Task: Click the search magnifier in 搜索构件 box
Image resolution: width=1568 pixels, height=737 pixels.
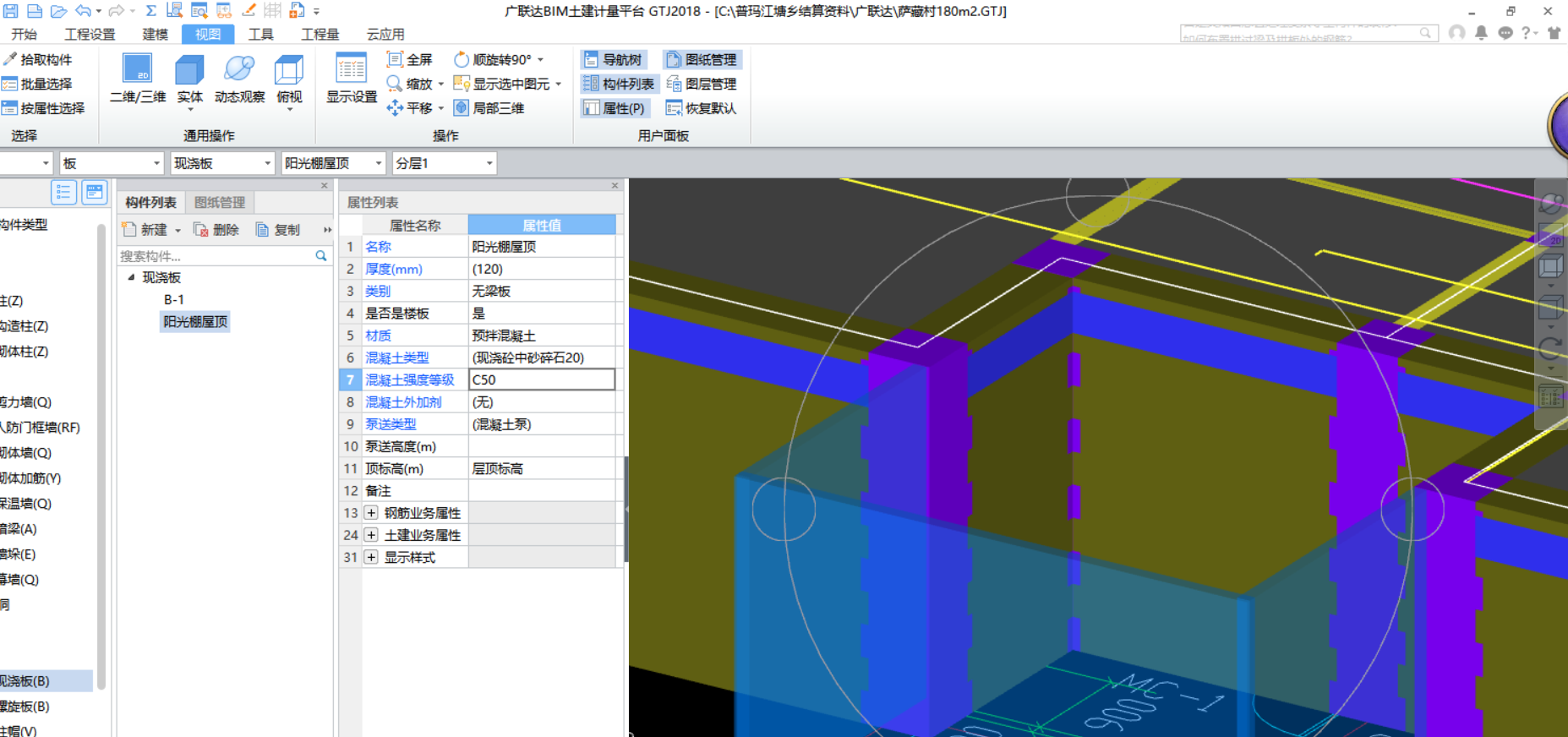Action: [x=321, y=255]
